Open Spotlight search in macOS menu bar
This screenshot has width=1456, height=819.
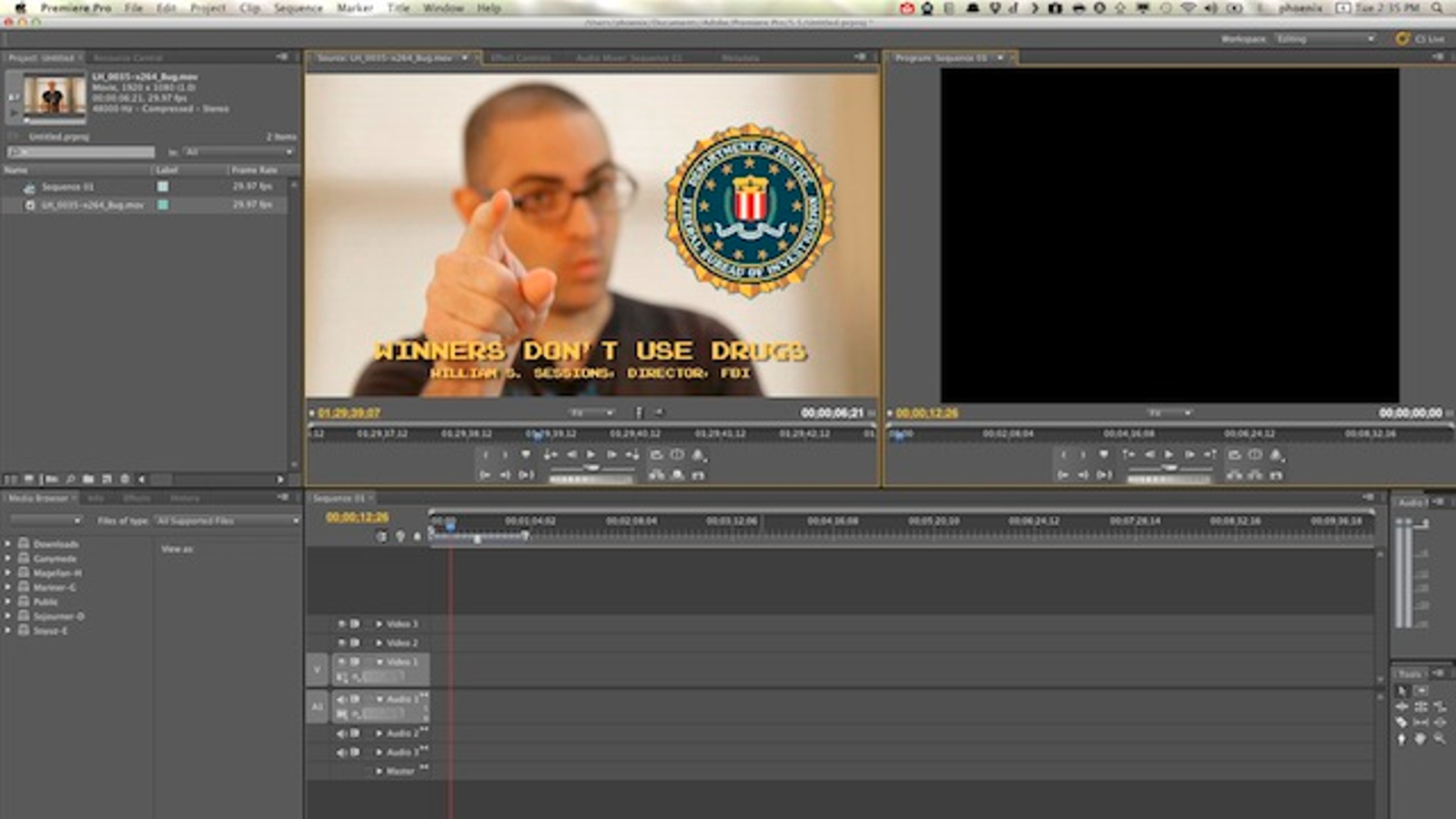[x=1437, y=8]
